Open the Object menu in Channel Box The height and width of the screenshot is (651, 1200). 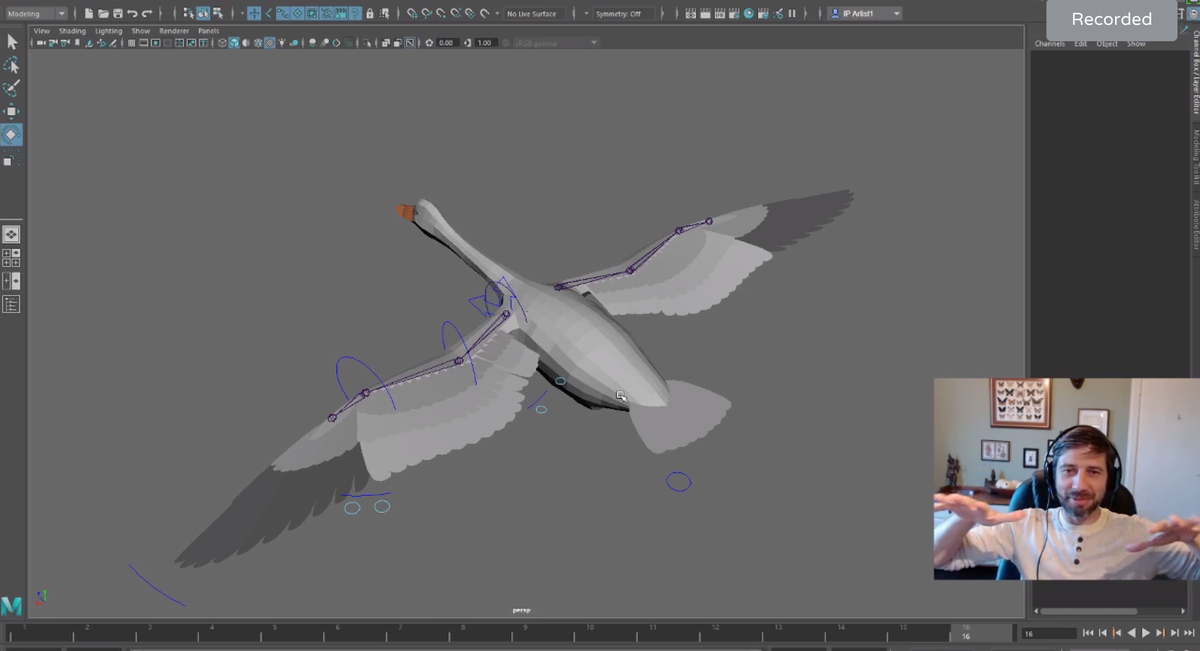coord(1107,44)
